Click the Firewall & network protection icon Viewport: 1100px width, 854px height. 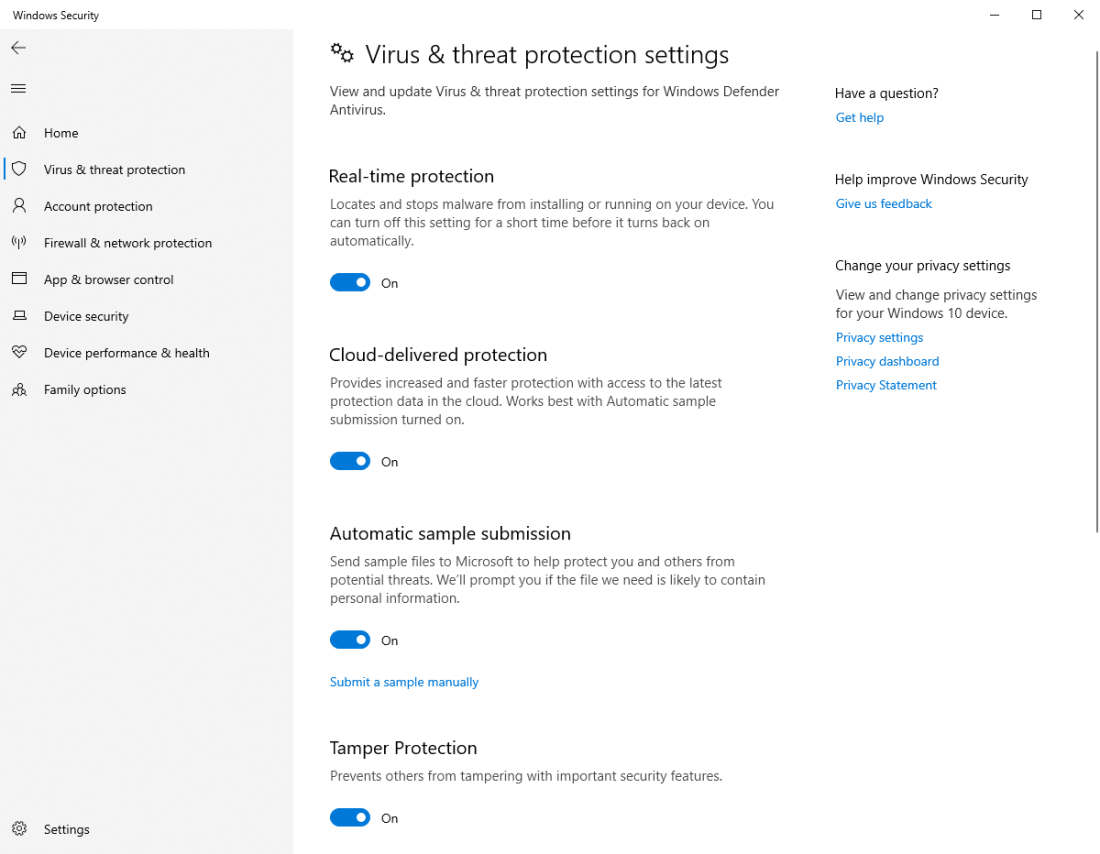19,243
